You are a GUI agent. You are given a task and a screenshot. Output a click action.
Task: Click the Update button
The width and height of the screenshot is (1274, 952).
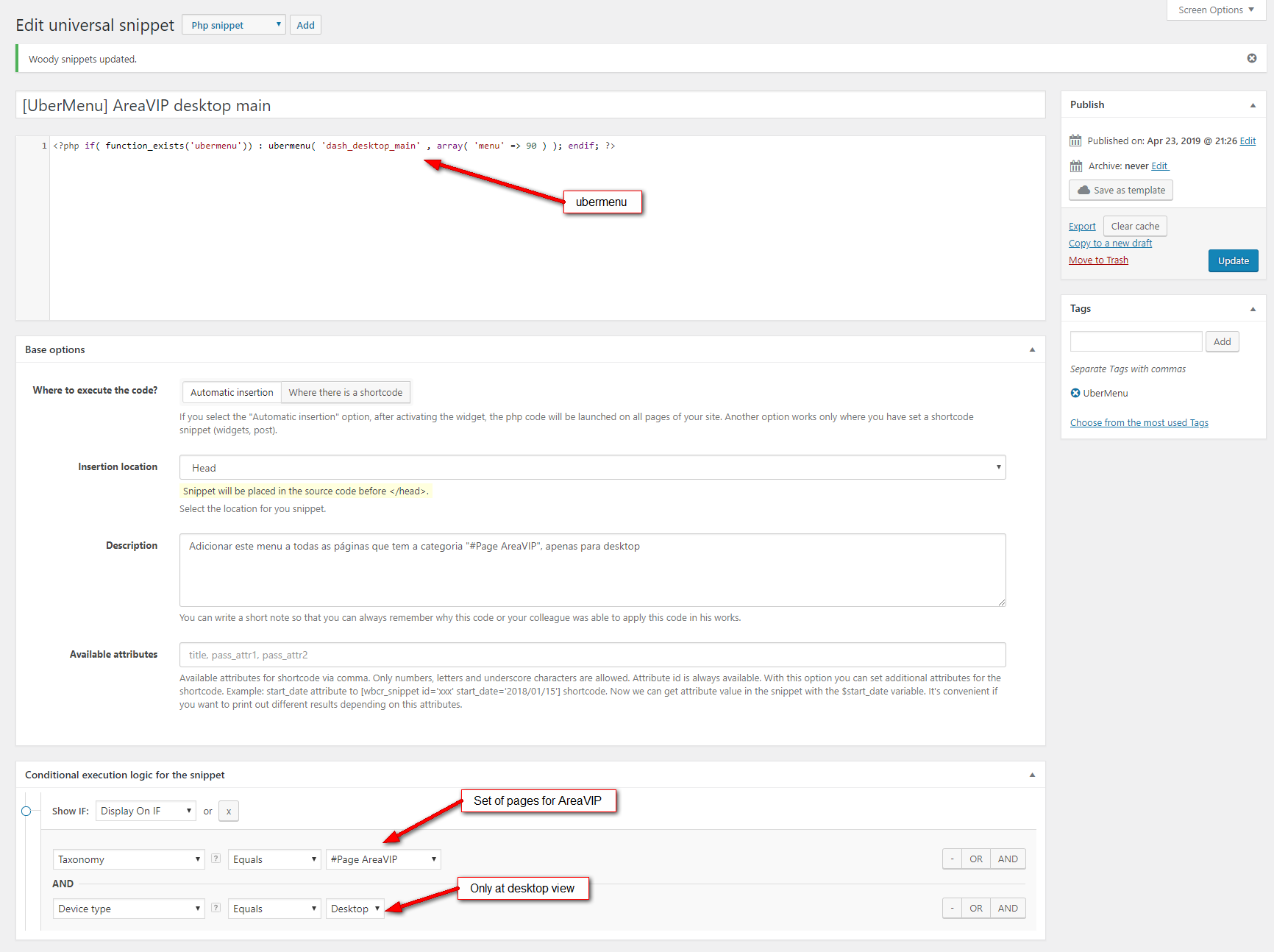click(x=1233, y=260)
